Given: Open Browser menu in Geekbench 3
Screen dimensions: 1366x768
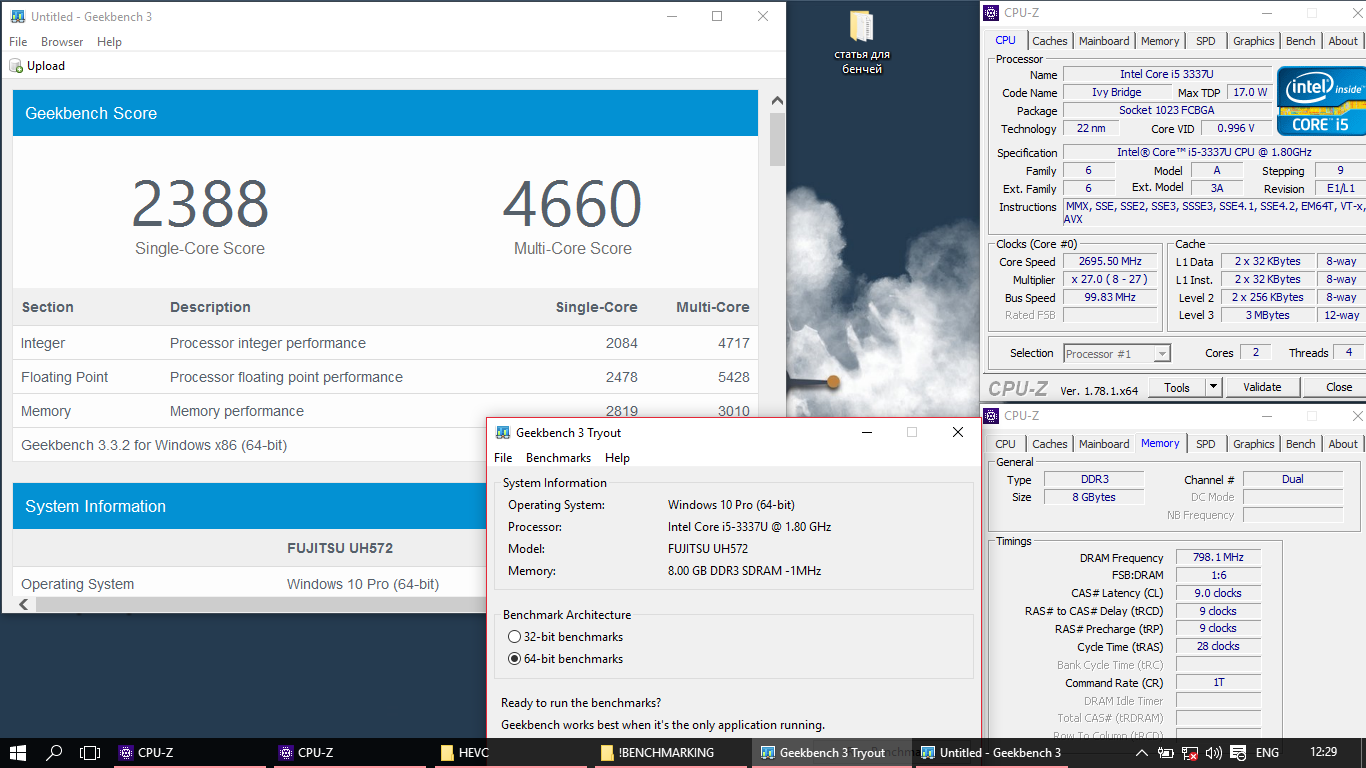Looking at the screenshot, I should tap(62, 42).
